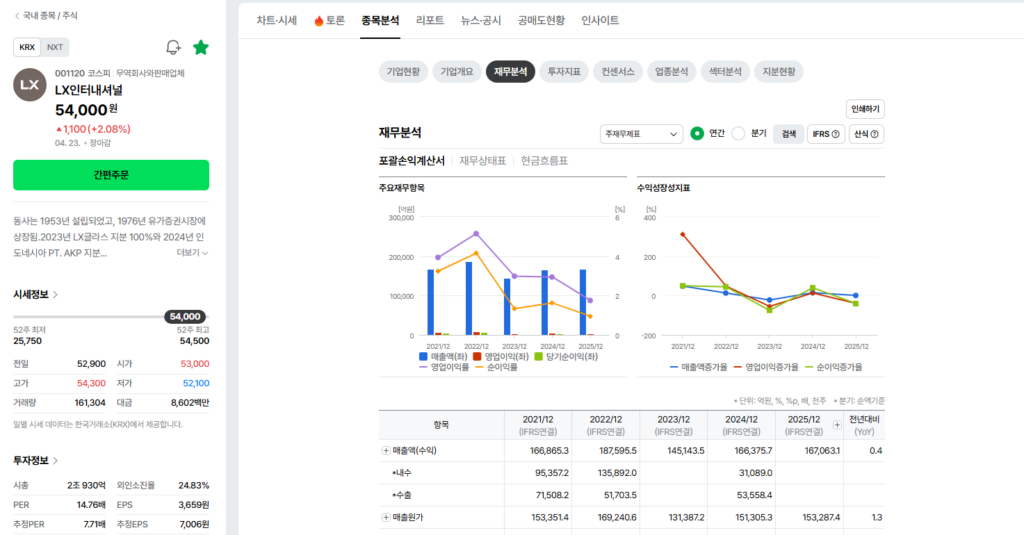Expand the 매출액(수익) row
Screen dimensions: 1024x535
pyautogui.click(x=386, y=451)
